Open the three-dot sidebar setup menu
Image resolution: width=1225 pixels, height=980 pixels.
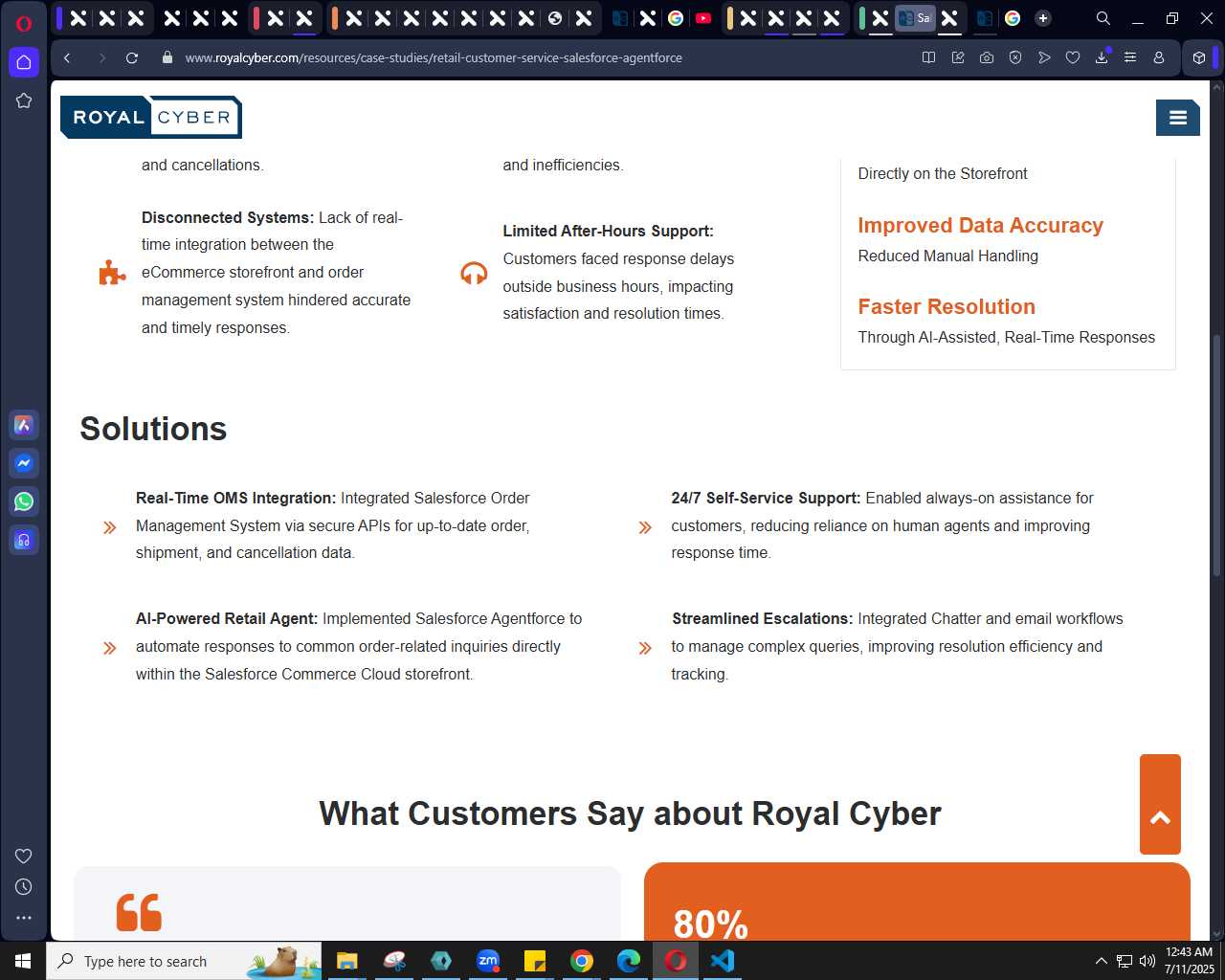24,918
